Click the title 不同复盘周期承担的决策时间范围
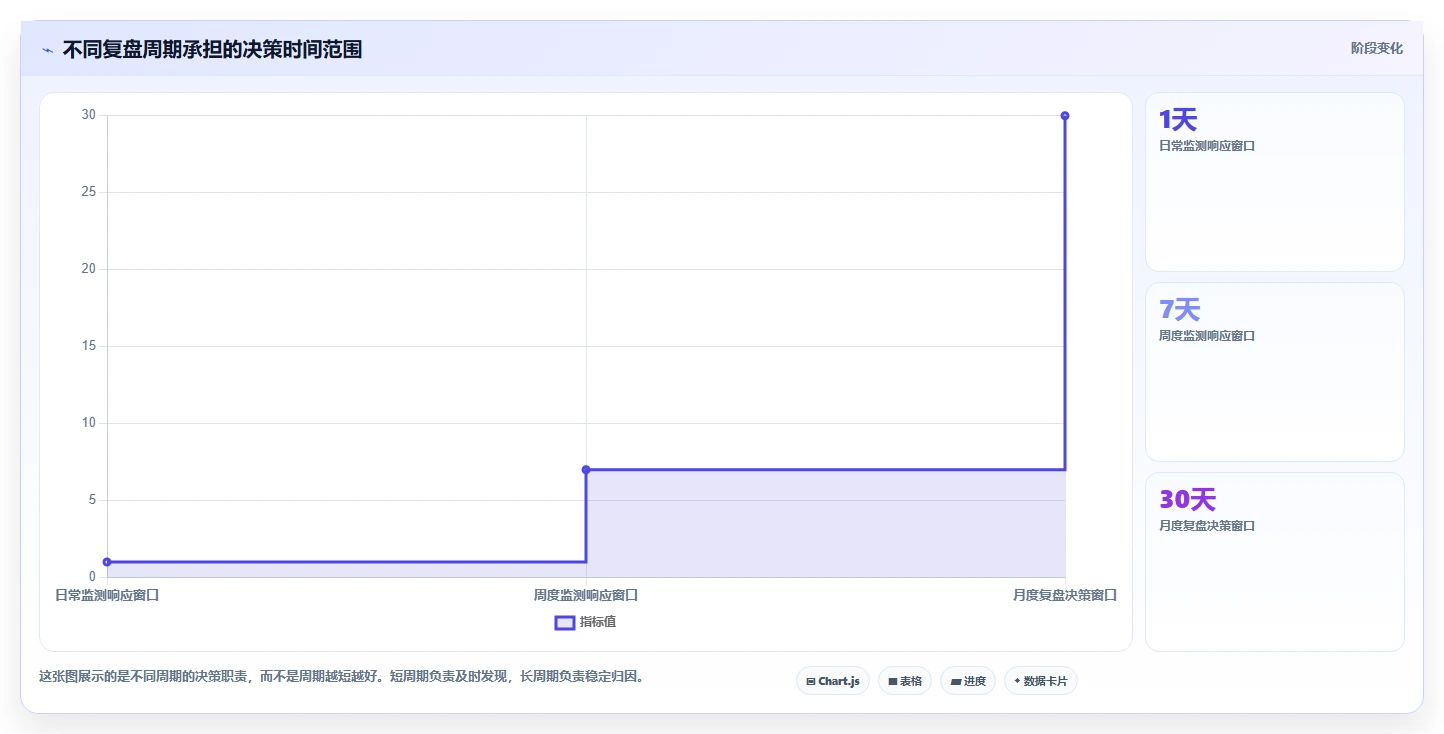Image resolution: width=1444 pixels, height=734 pixels. click(212, 49)
